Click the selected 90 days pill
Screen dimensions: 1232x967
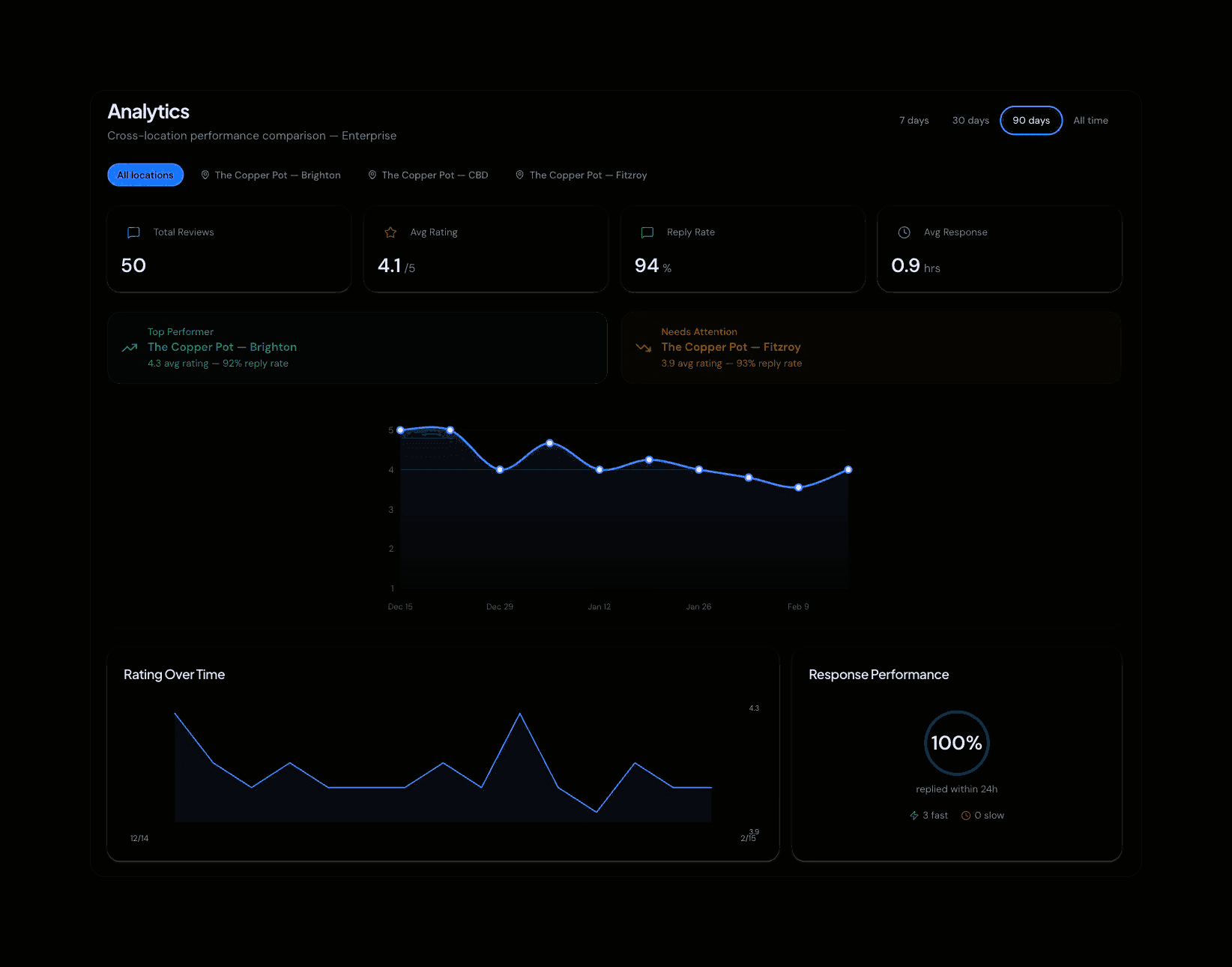point(1030,120)
